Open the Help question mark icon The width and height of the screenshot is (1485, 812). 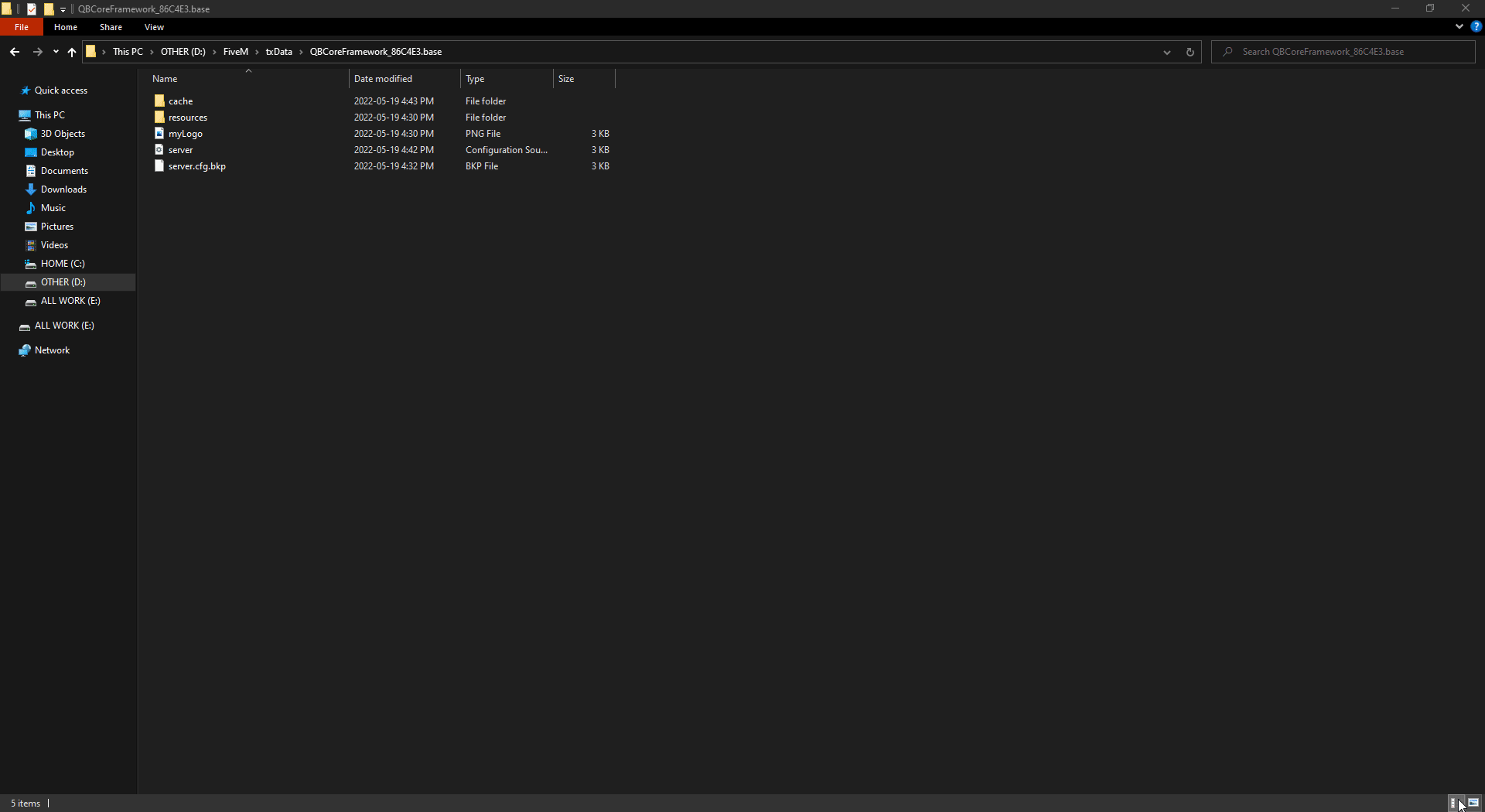pos(1476,26)
